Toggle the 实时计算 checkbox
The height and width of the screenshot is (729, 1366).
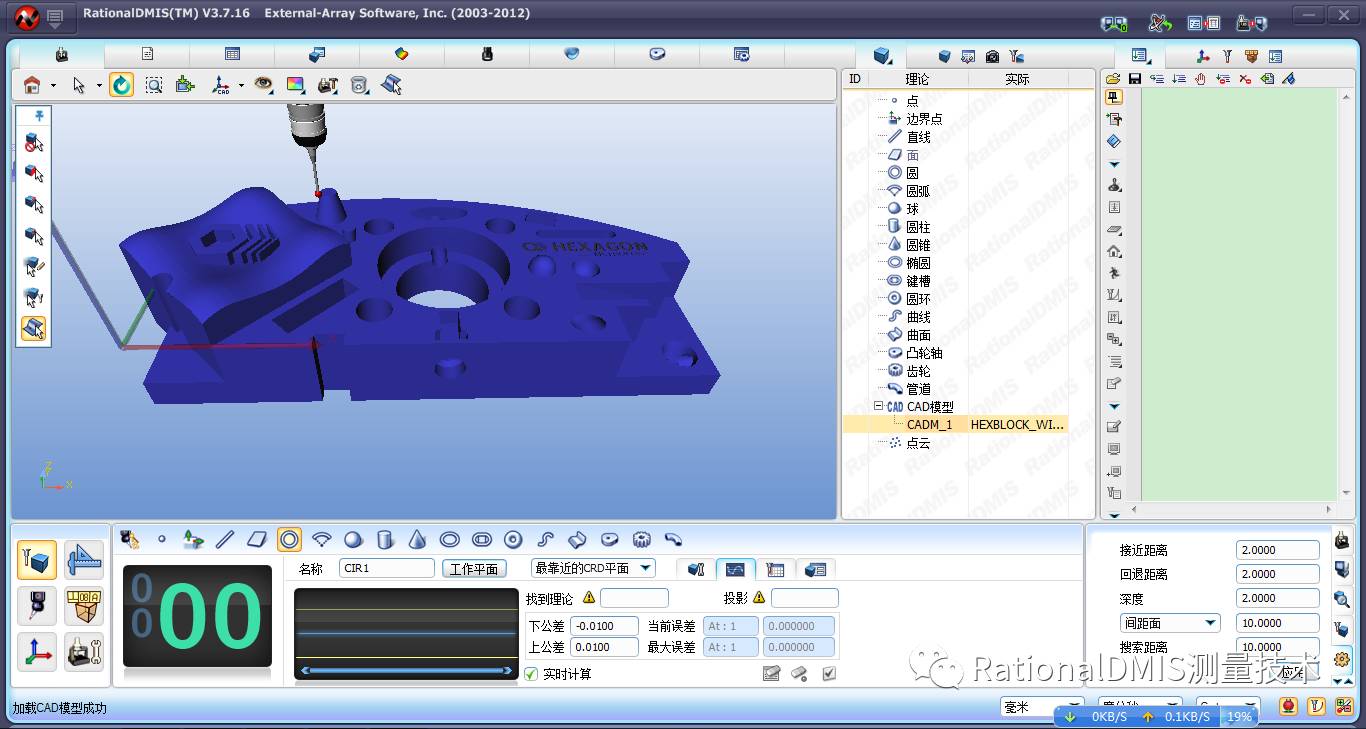click(x=531, y=674)
